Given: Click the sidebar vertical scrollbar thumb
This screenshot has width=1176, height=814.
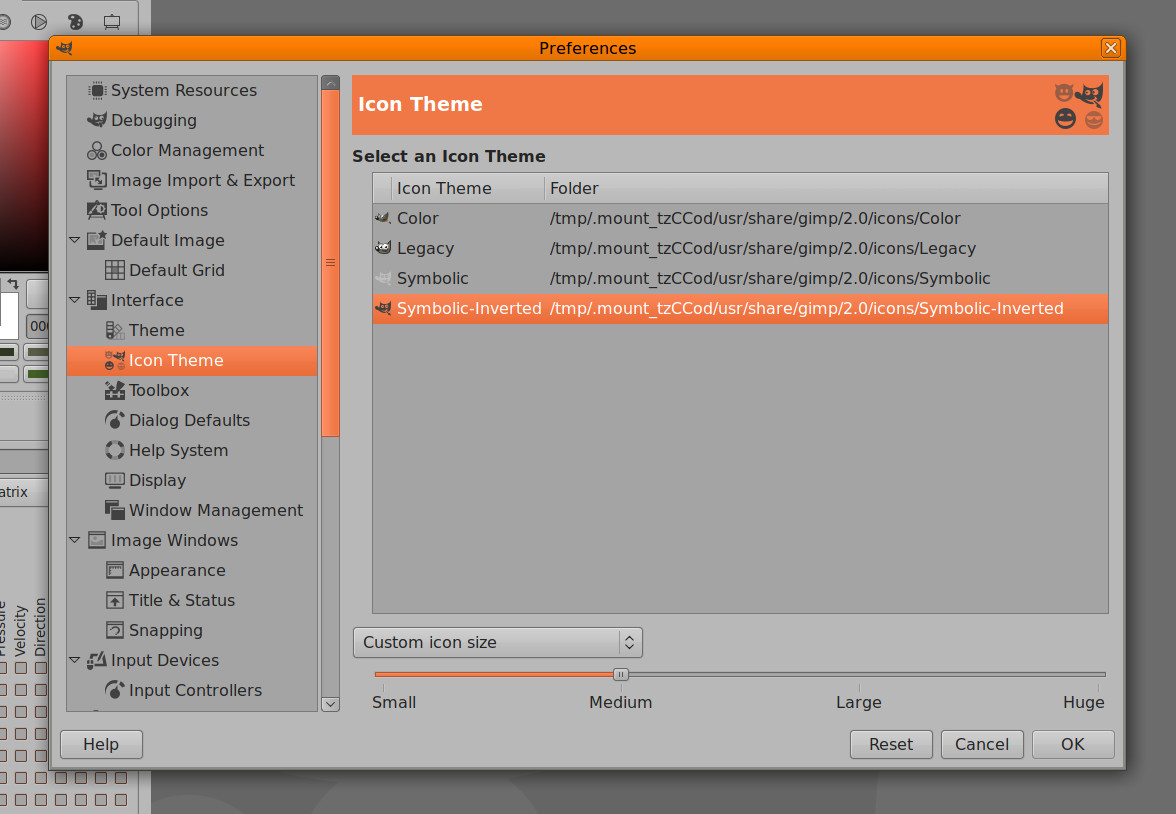Looking at the screenshot, I should click(331, 263).
